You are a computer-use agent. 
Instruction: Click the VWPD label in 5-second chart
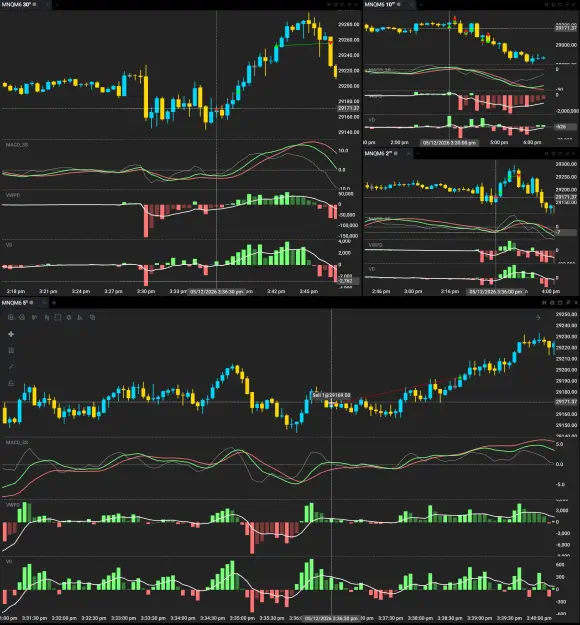click(x=13, y=505)
